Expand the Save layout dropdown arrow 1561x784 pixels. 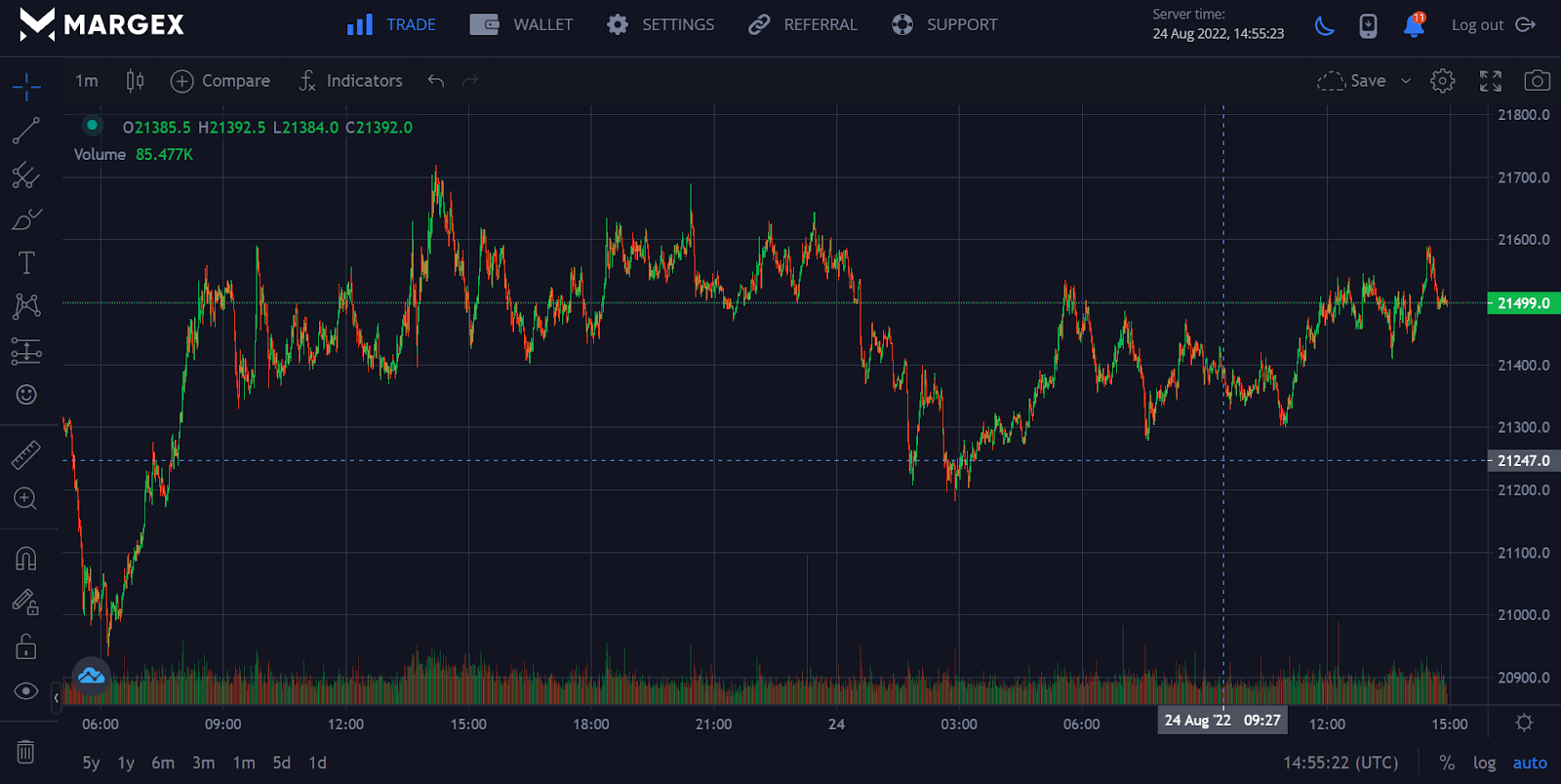point(1406,81)
